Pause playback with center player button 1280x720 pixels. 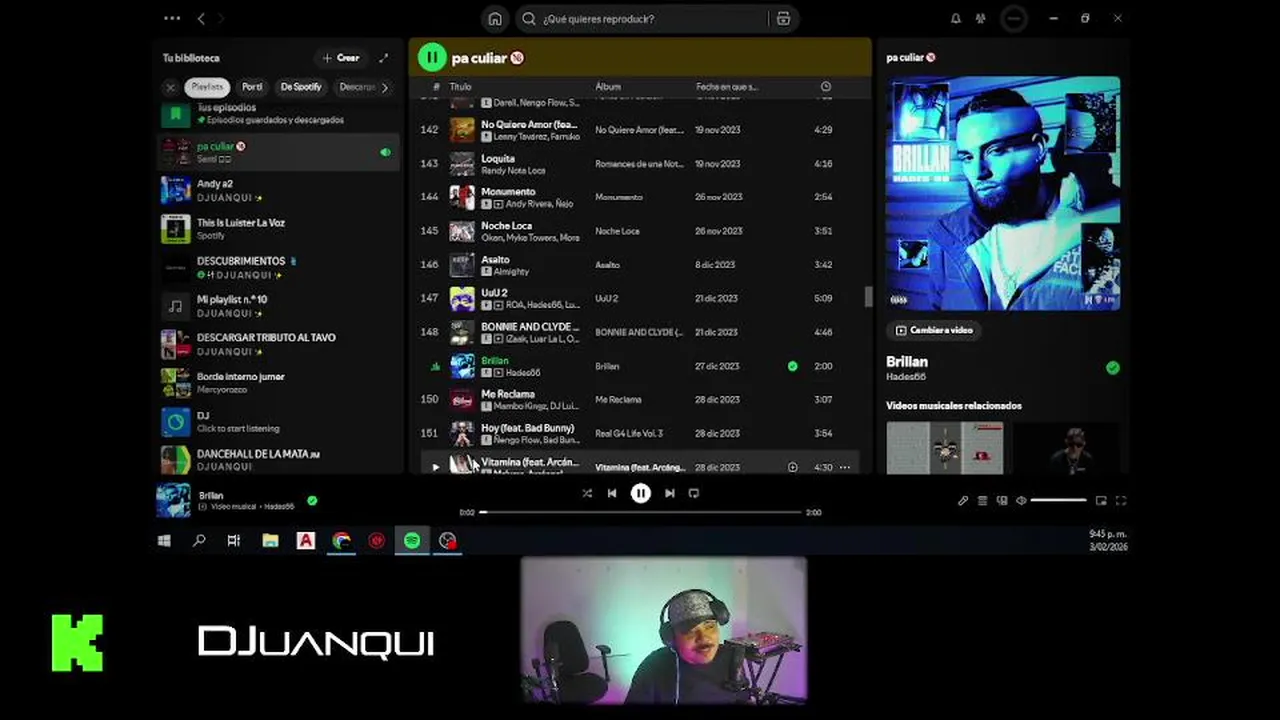(641, 493)
